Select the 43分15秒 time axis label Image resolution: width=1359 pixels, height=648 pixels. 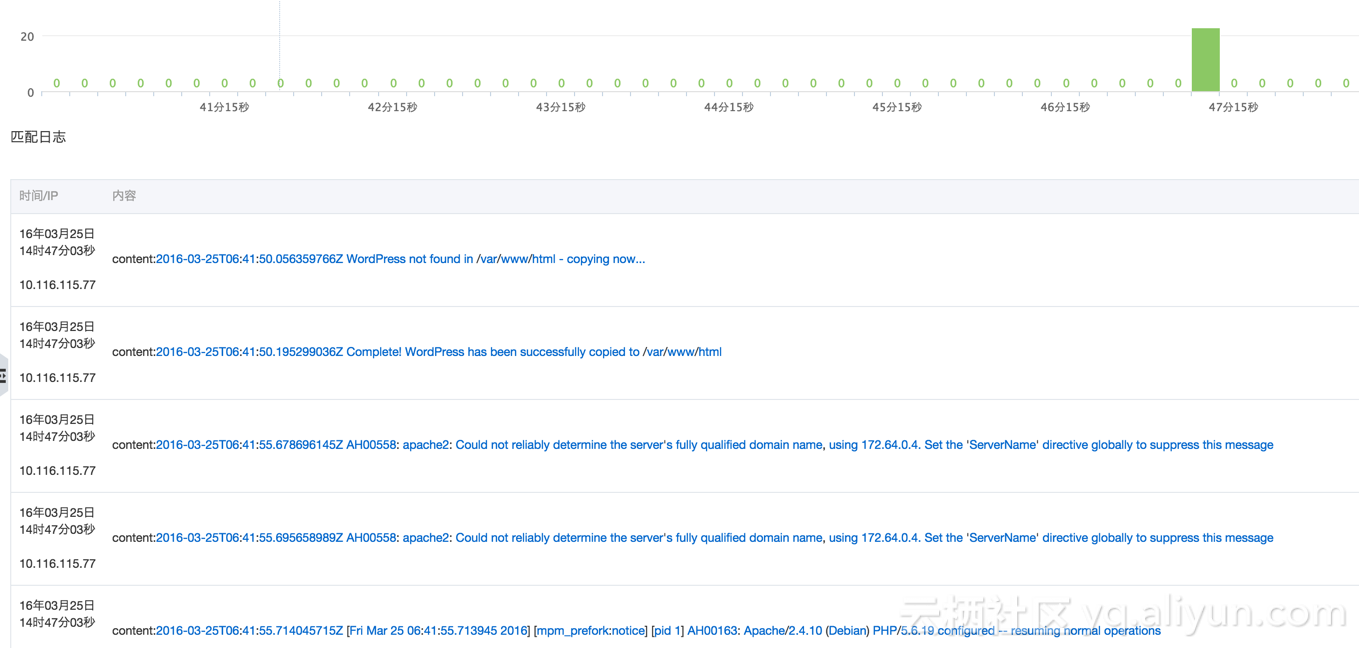tap(561, 107)
